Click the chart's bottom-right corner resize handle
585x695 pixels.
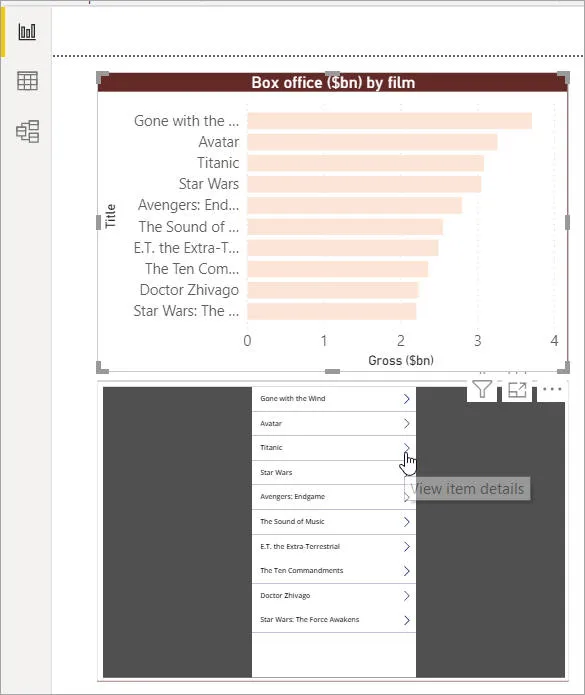click(564, 367)
